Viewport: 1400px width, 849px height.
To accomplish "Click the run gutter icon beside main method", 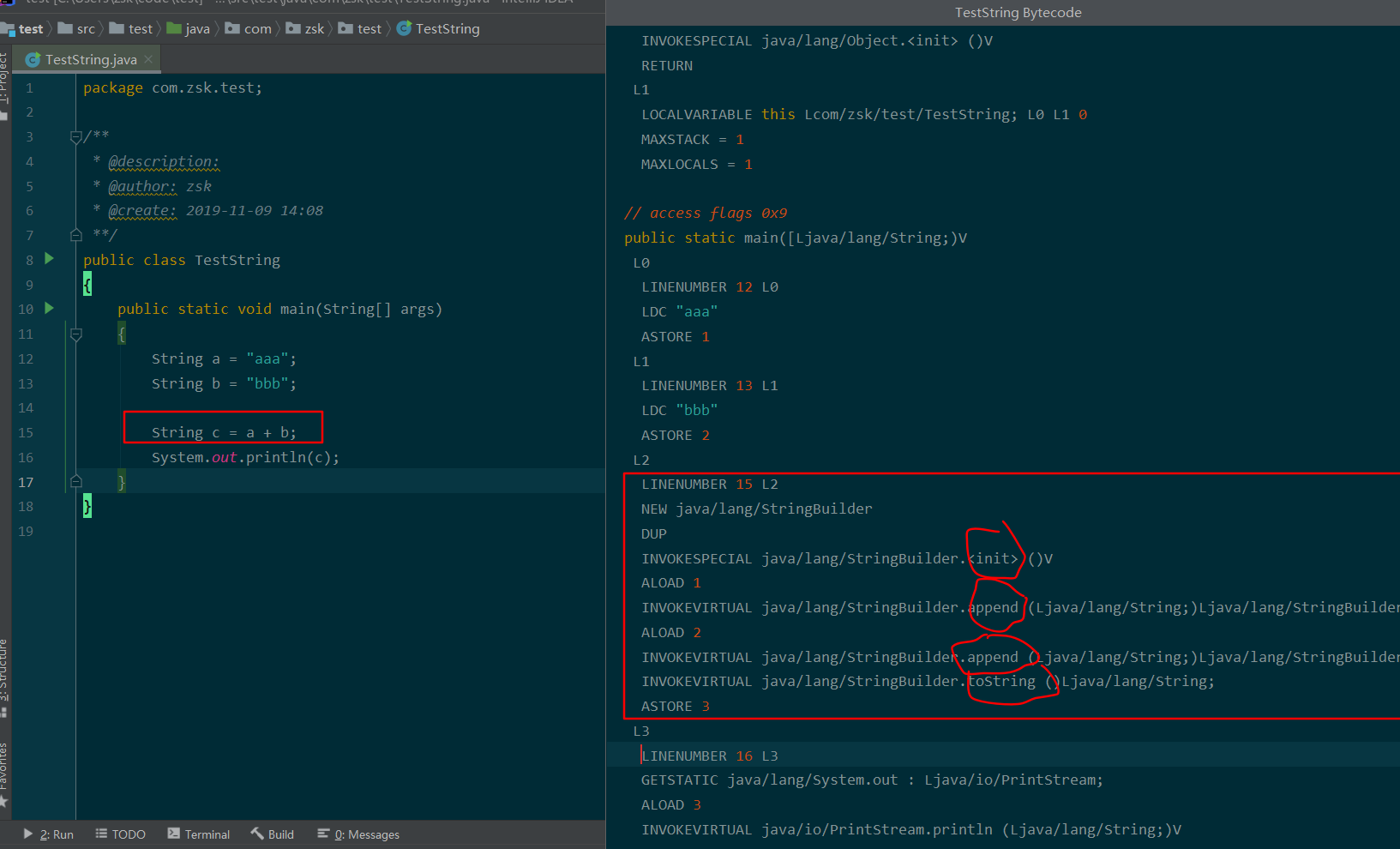I will coord(49,309).
